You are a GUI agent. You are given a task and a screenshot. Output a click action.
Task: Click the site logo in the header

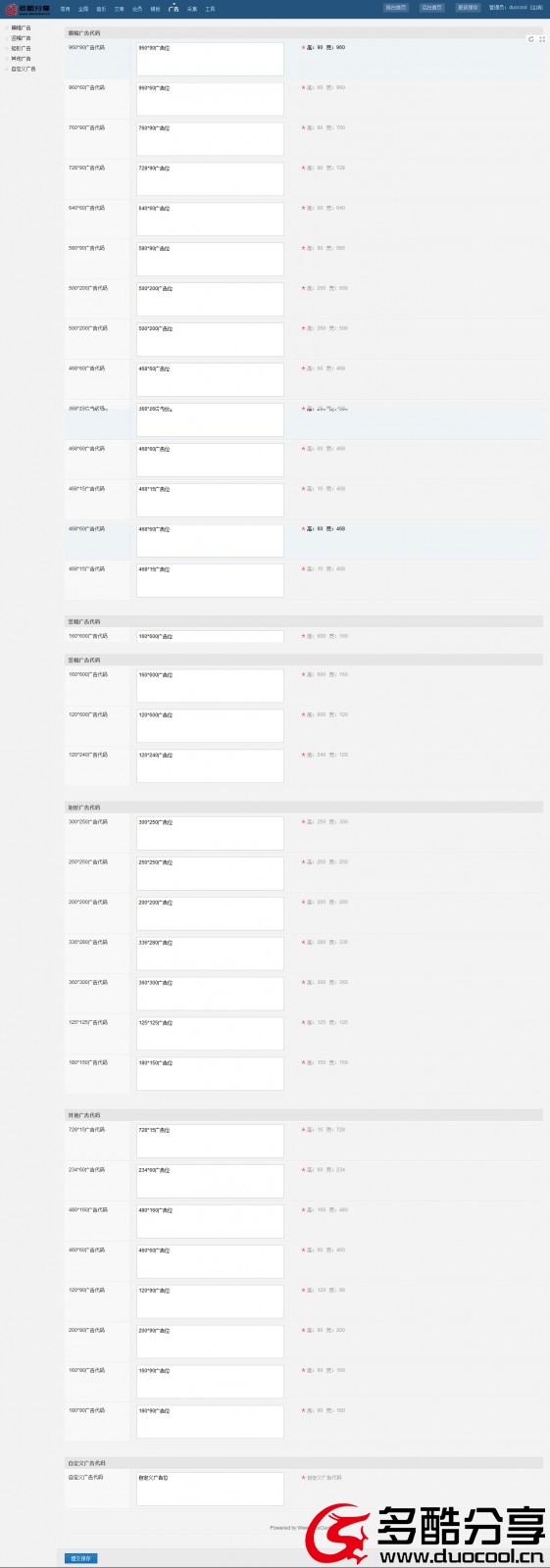pos(26,8)
